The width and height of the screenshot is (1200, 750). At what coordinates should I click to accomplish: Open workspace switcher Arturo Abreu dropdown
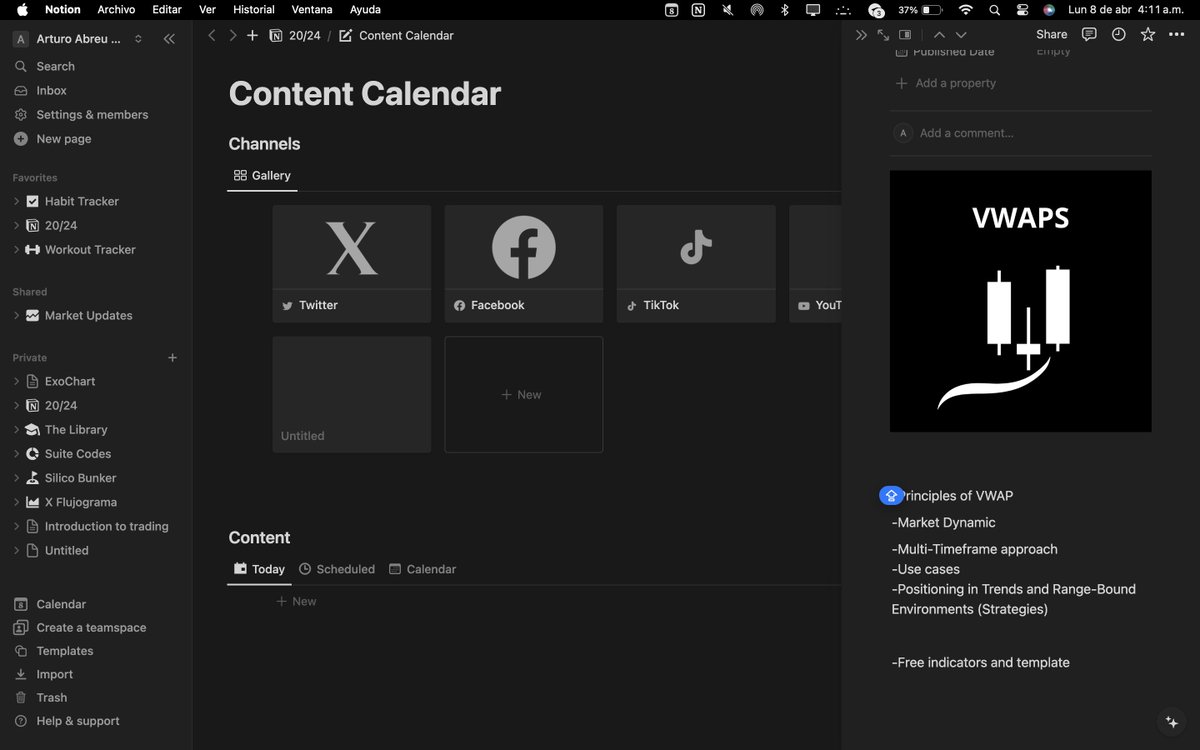(x=79, y=39)
